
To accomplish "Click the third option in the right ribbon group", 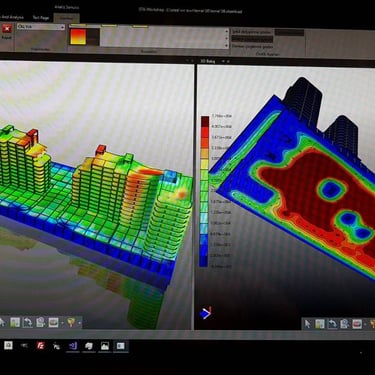I will tap(252, 47).
